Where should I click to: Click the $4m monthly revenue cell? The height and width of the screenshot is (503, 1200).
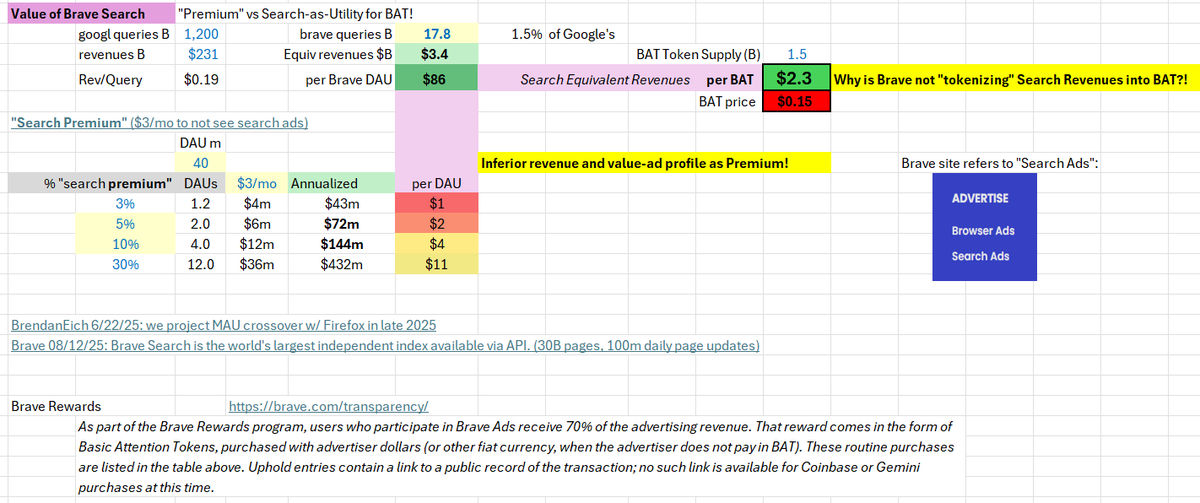point(257,203)
